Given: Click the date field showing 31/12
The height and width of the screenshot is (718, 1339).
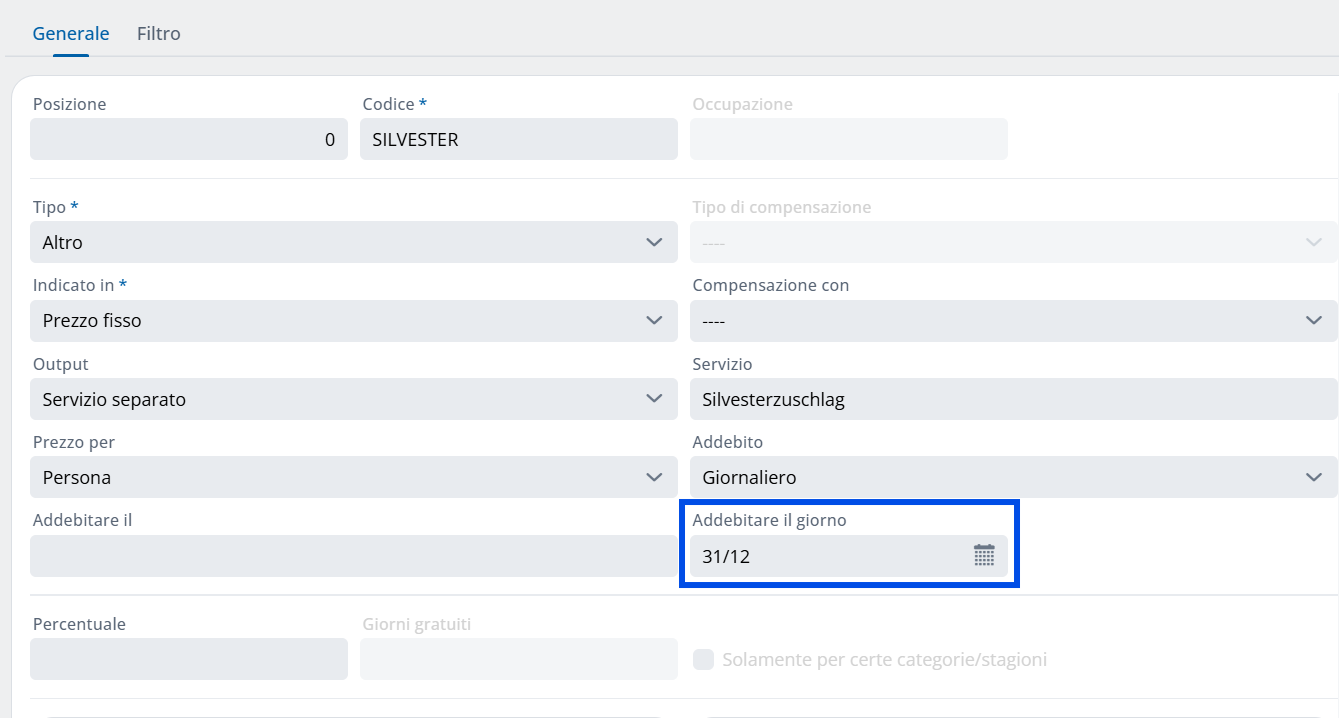Looking at the screenshot, I should (x=830, y=556).
